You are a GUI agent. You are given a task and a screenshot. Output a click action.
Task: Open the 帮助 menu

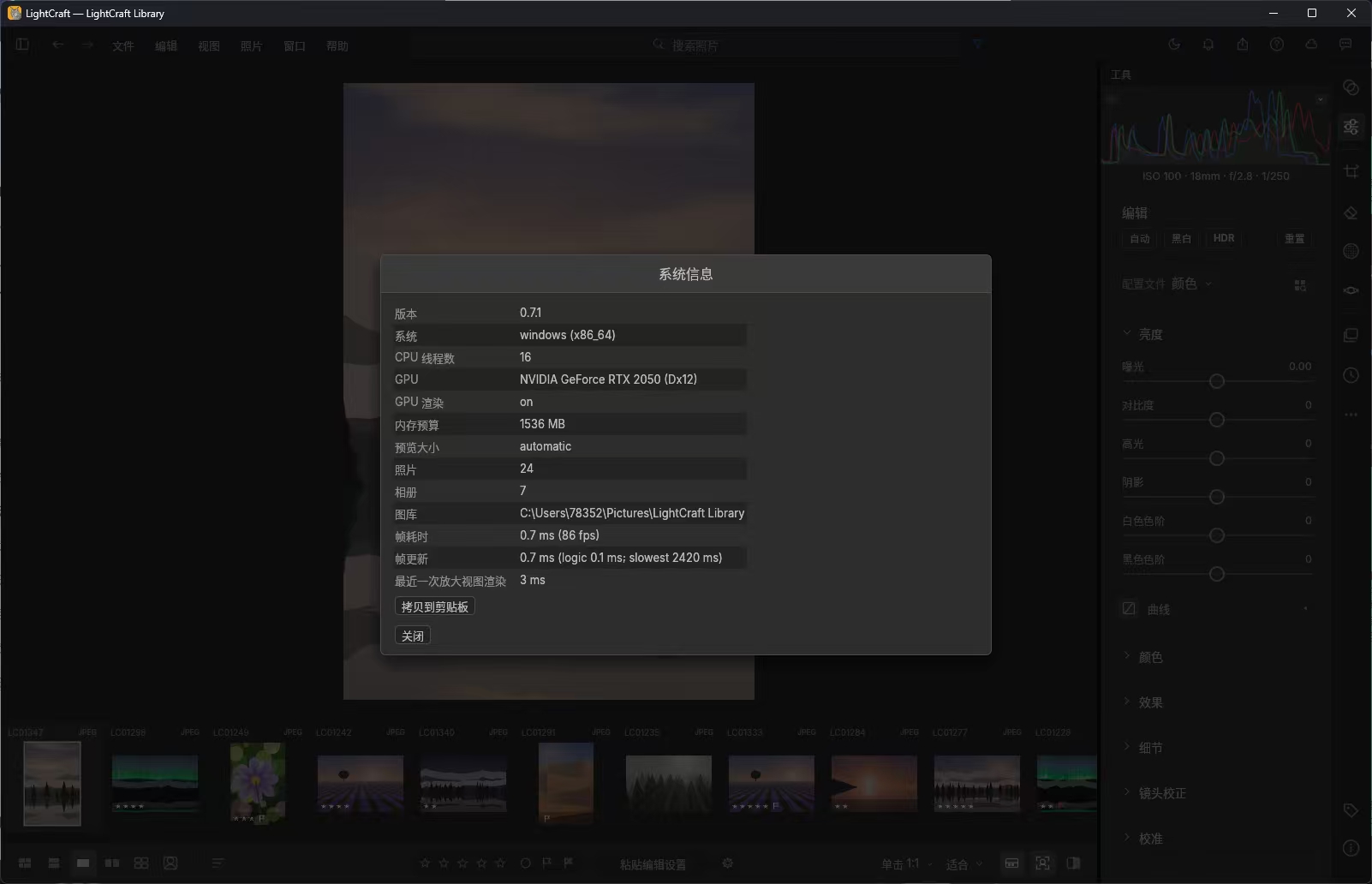337,46
